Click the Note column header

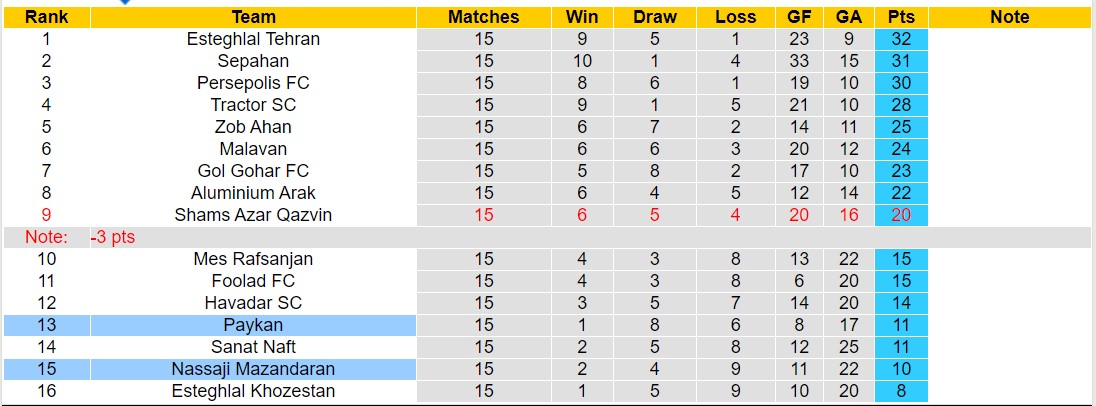(1010, 17)
